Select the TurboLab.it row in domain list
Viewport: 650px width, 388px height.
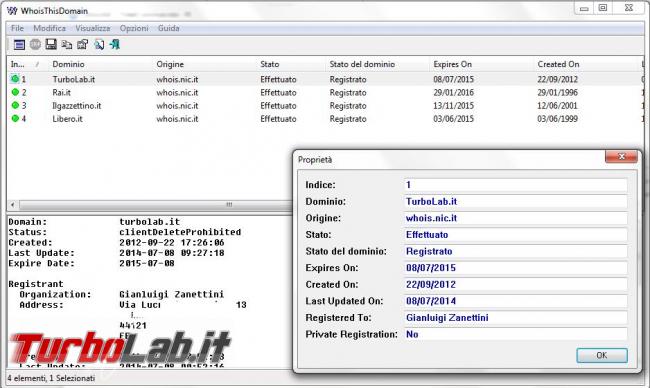click(325, 79)
